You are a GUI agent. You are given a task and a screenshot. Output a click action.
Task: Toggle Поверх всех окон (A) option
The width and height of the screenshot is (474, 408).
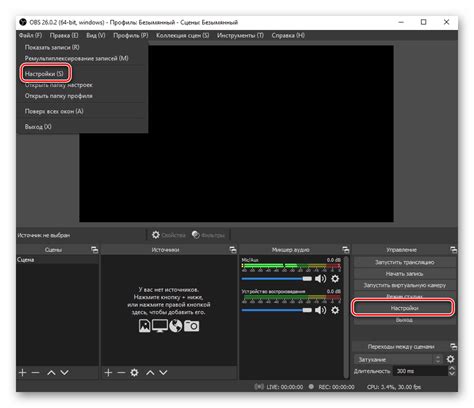point(54,111)
